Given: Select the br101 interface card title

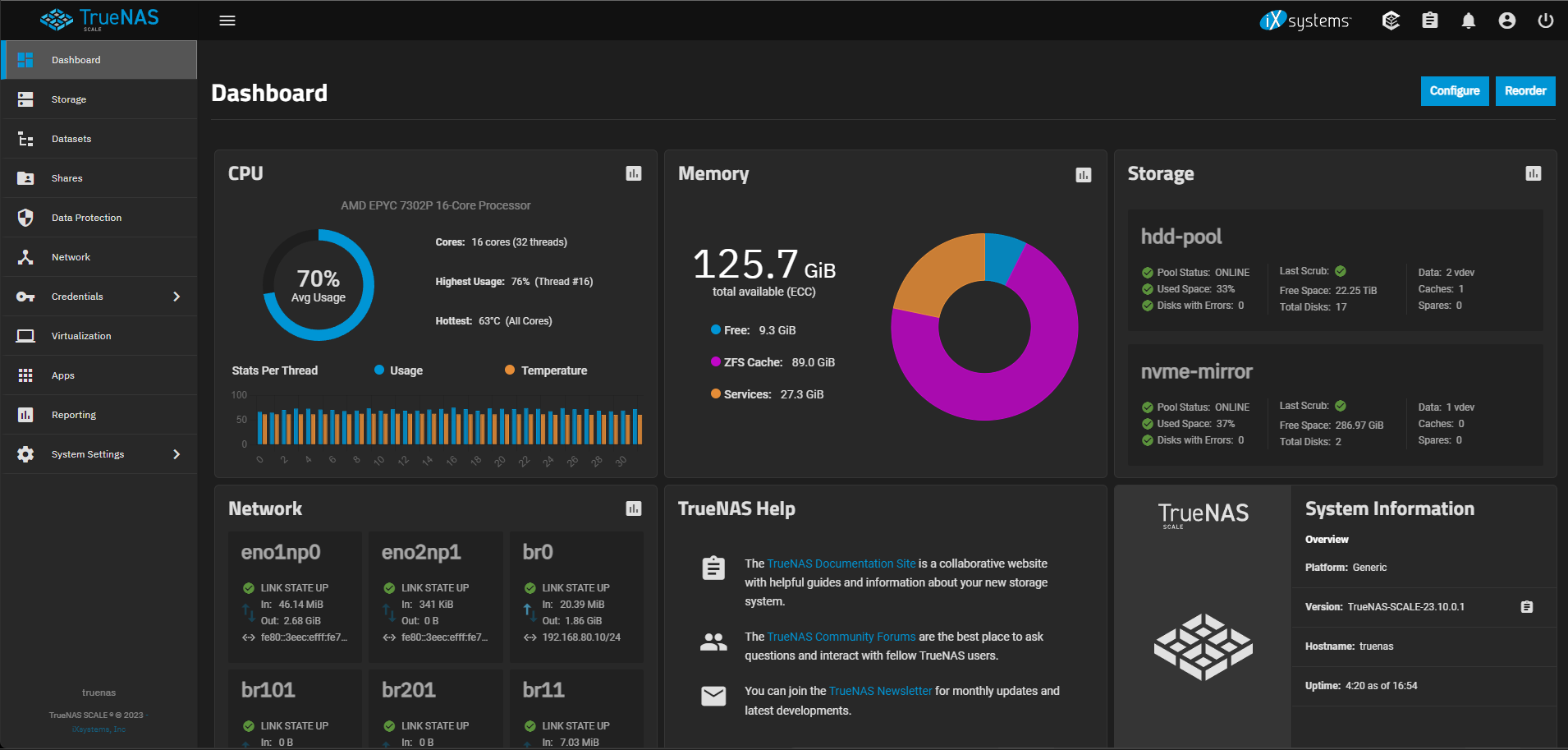Looking at the screenshot, I should (268, 690).
